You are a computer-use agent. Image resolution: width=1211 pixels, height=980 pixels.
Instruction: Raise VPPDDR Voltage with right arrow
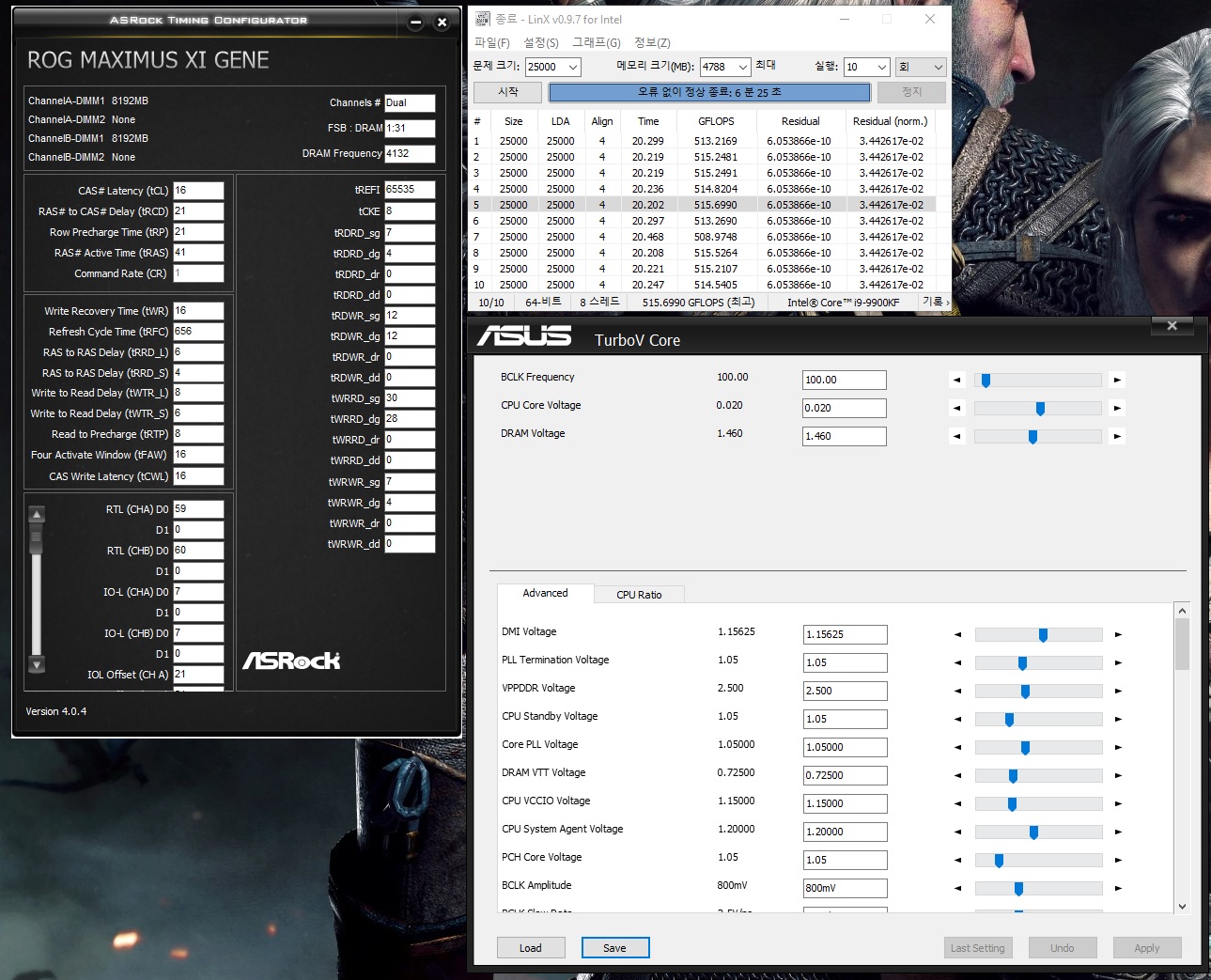[x=1118, y=691]
